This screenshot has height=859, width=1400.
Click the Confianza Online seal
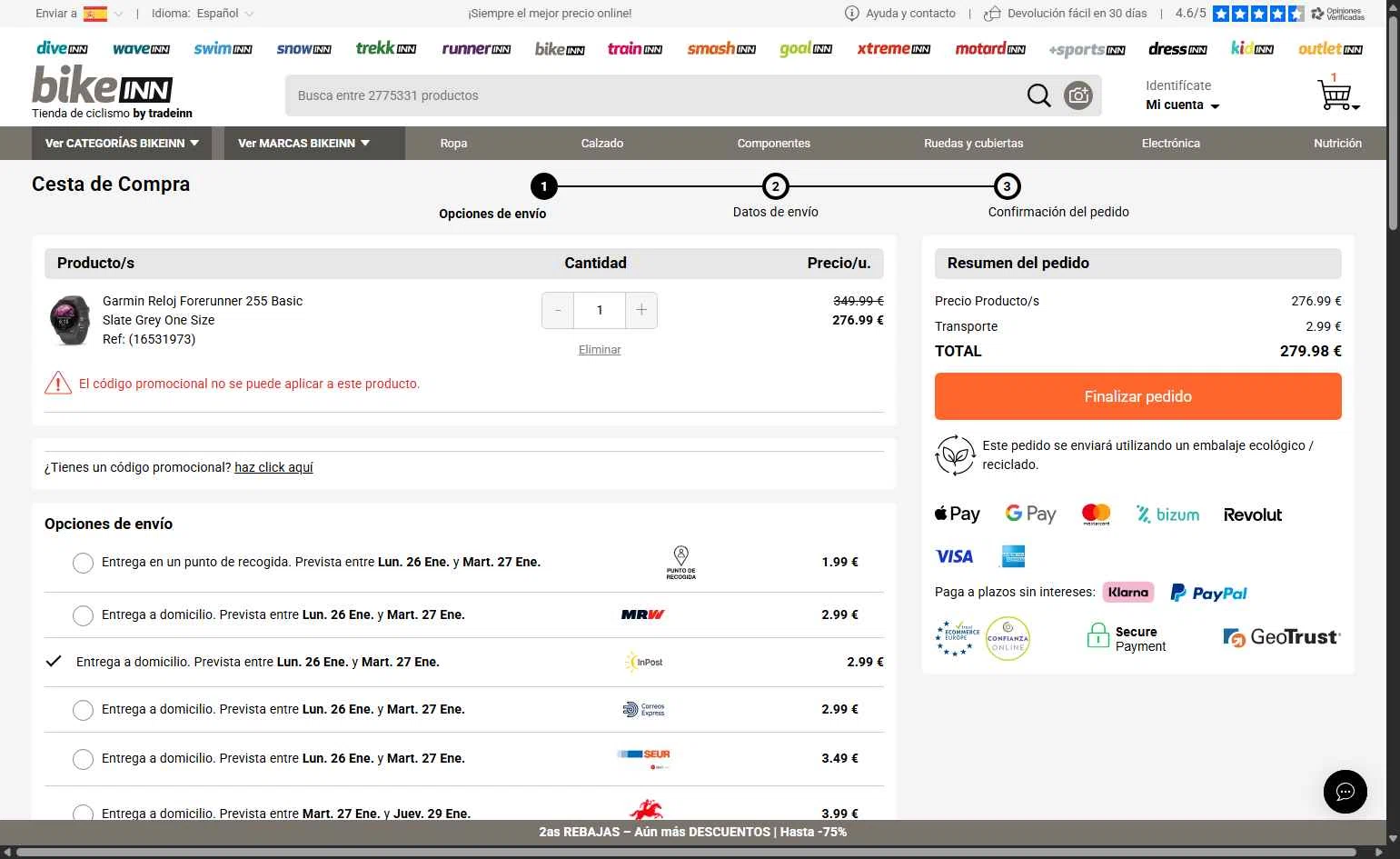pos(1008,638)
